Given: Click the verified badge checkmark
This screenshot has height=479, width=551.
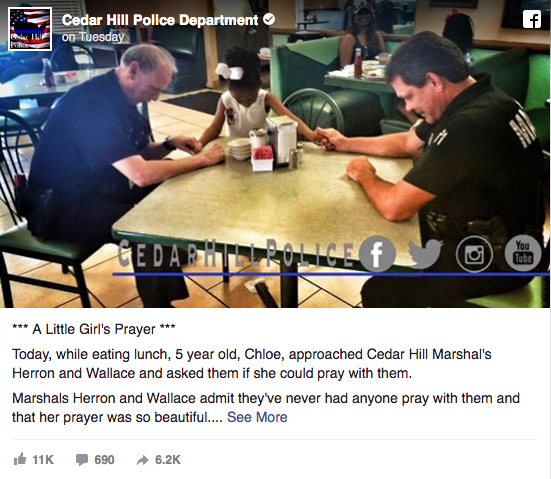Looking at the screenshot, I should point(269,20).
